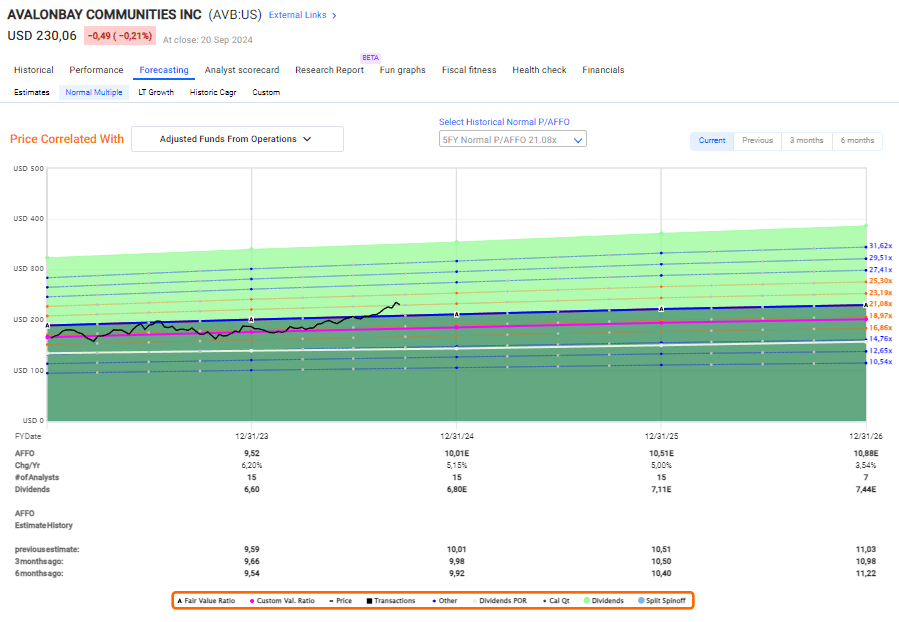899x622 pixels.
Task: Click fair value marker at 12/31/25
Action: [661, 309]
